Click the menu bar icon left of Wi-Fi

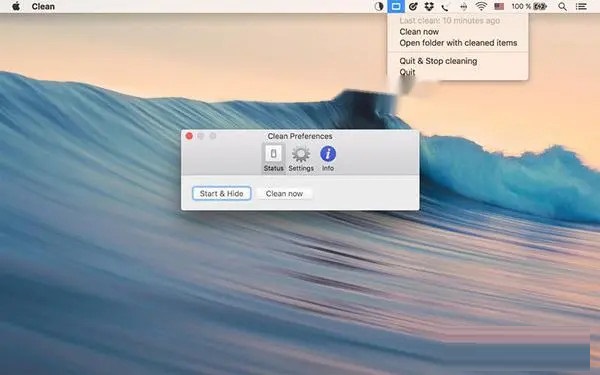463,7
